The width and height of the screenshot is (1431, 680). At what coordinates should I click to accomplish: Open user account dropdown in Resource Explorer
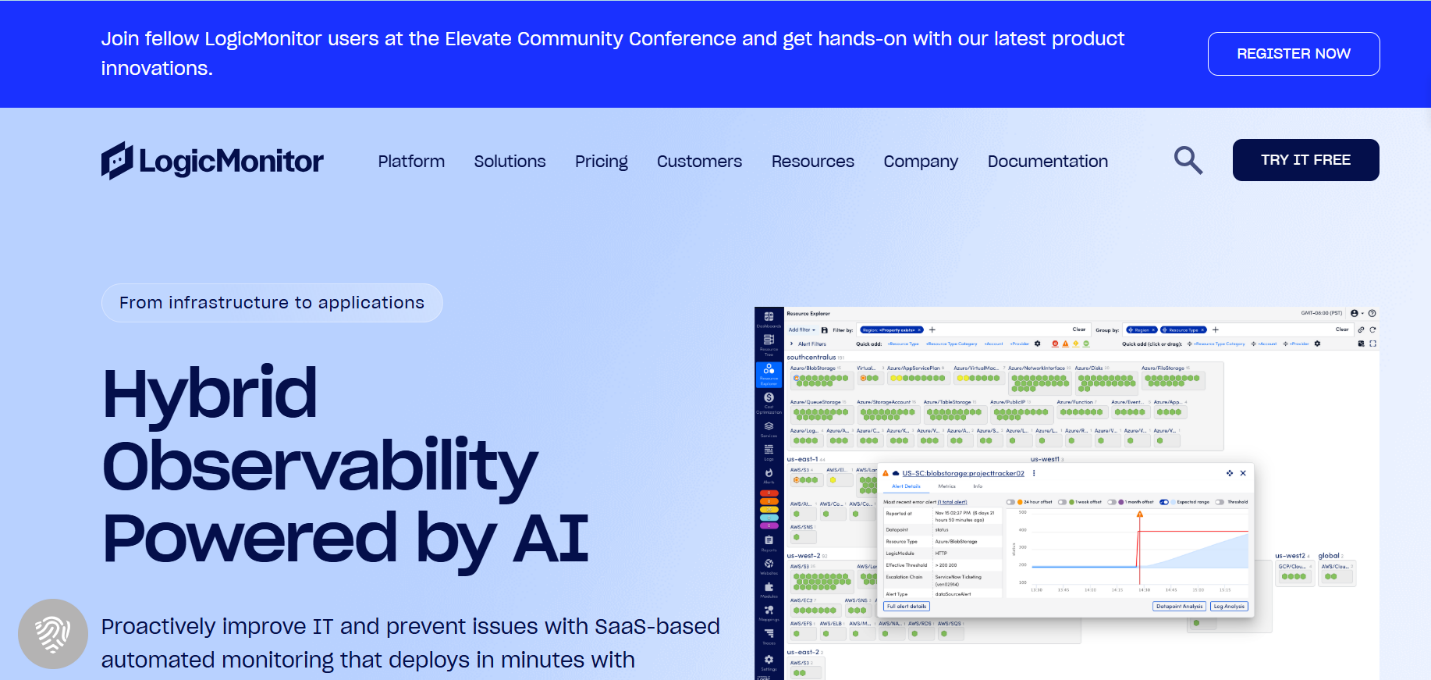[x=1357, y=313]
